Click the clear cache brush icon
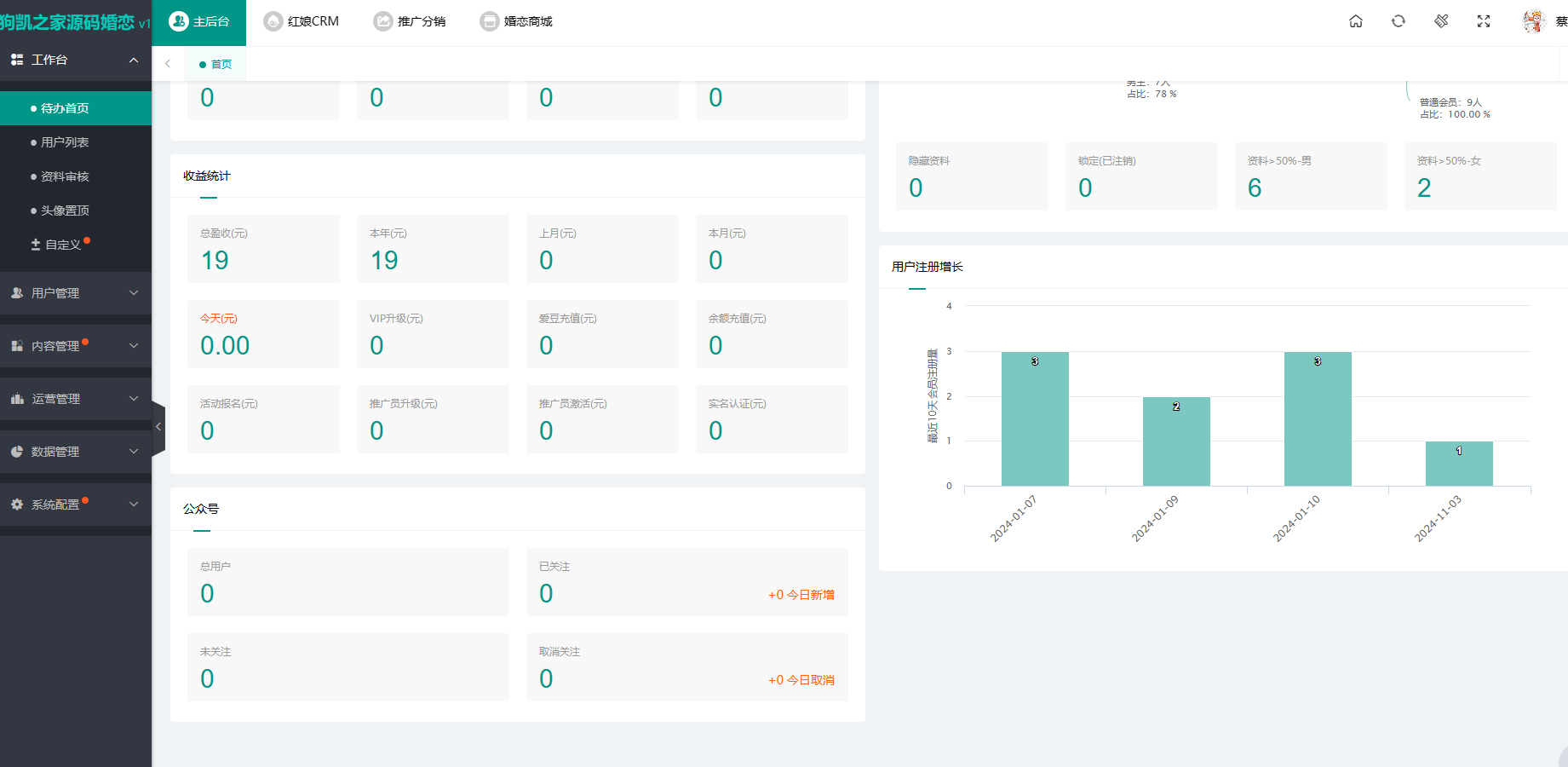The height and width of the screenshot is (767, 1568). coord(1441,21)
